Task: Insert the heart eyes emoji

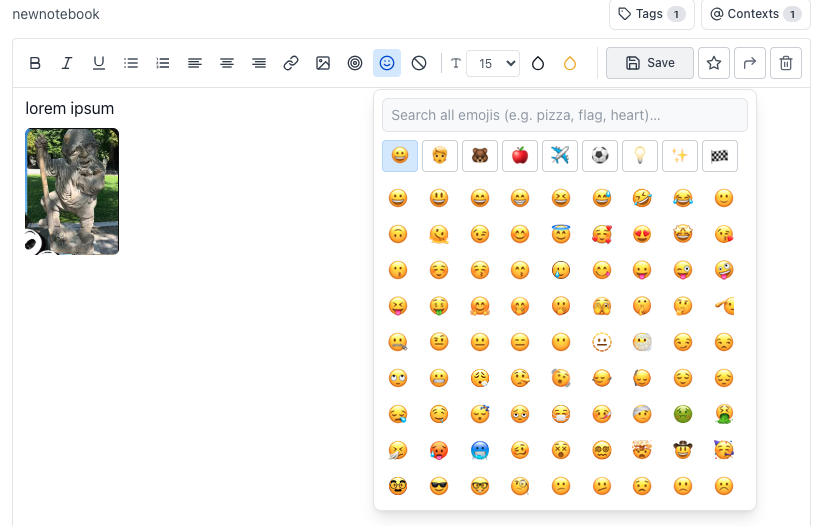Action: 642,234
